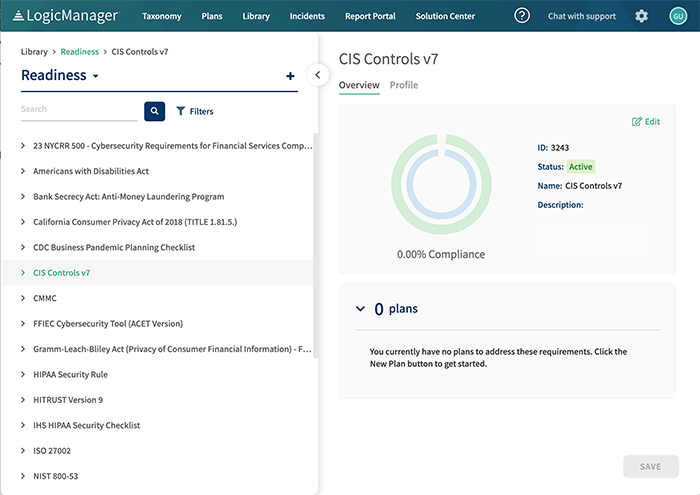
Task: Switch to the Profile tab
Action: (404, 85)
